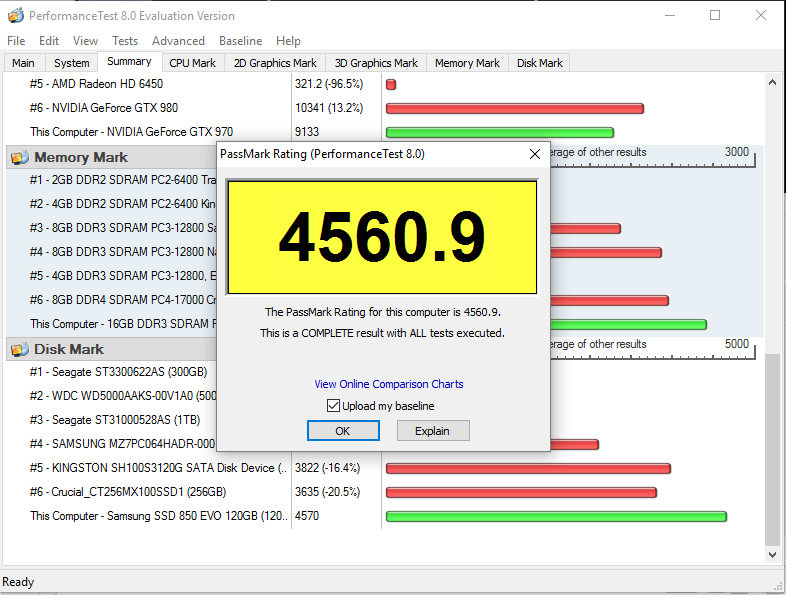Select the Disk Mark tab

pyautogui.click(x=539, y=63)
